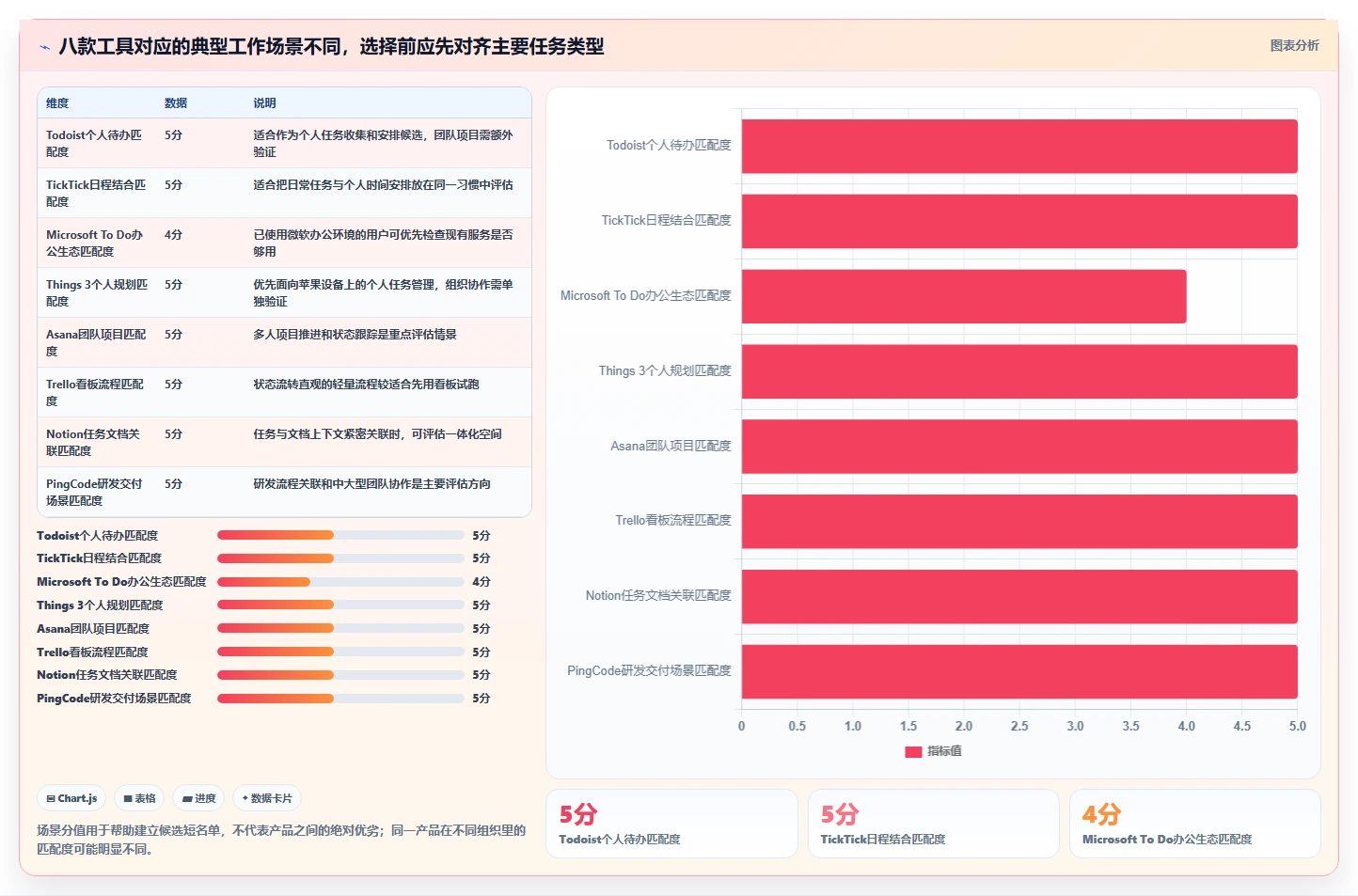The image size is (1358, 896).
Task: Click the Things 3 progress bar
Action: tap(340, 605)
